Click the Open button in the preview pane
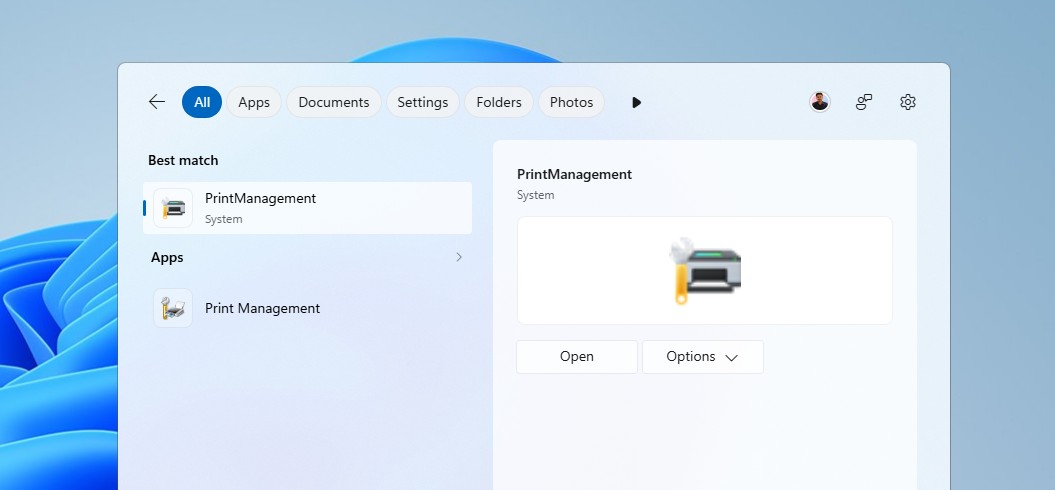The image size is (1055, 490). 577,357
